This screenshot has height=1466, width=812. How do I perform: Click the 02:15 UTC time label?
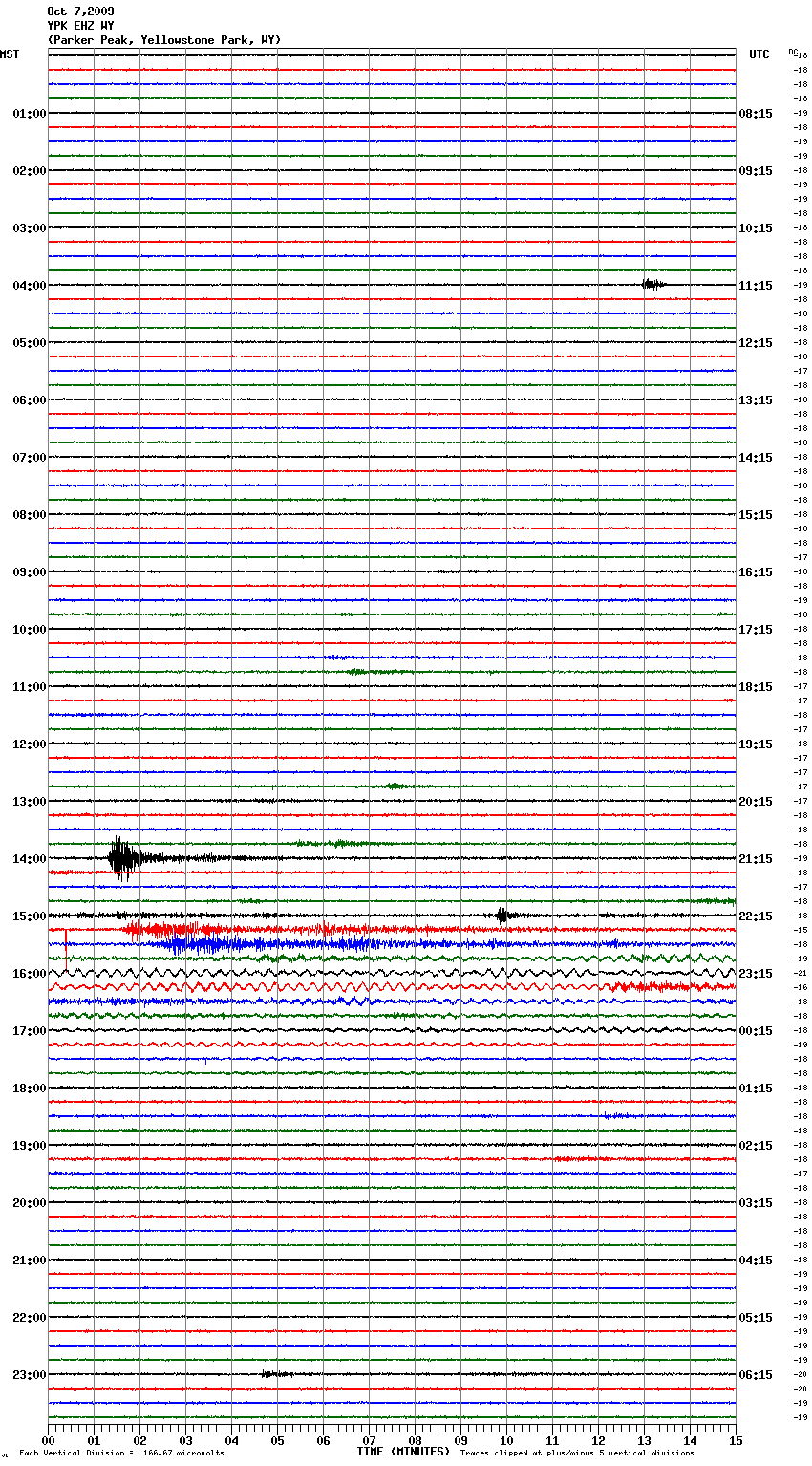(x=756, y=1146)
